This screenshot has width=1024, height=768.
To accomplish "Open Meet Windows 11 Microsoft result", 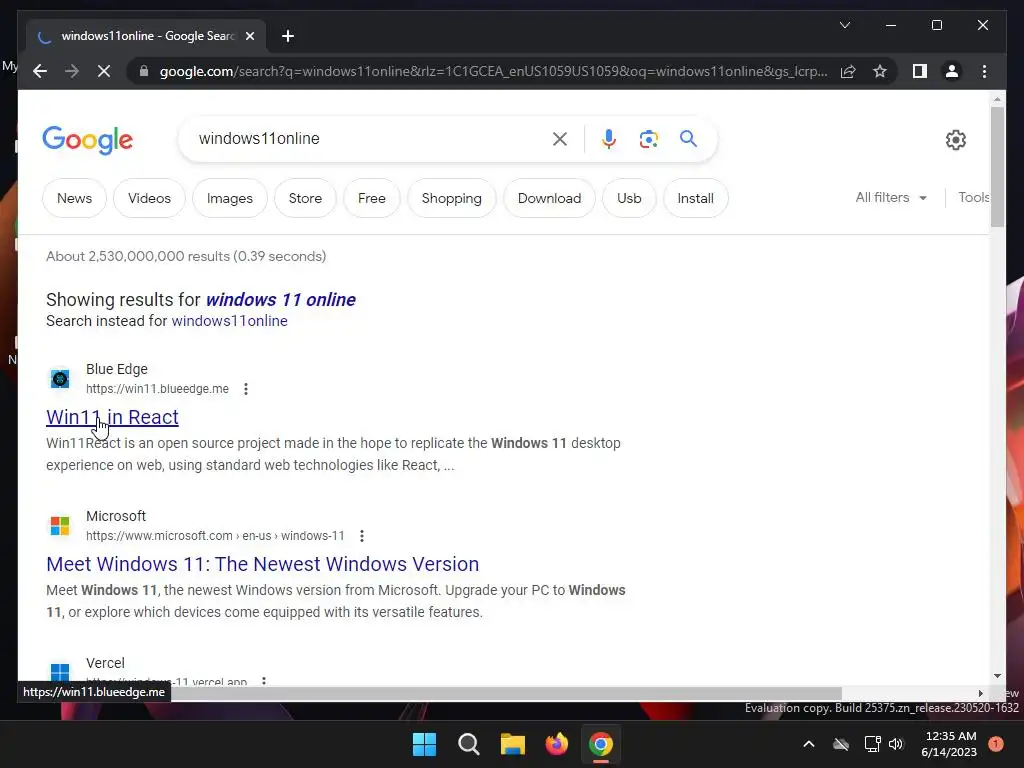I will pyautogui.click(x=263, y=564).
